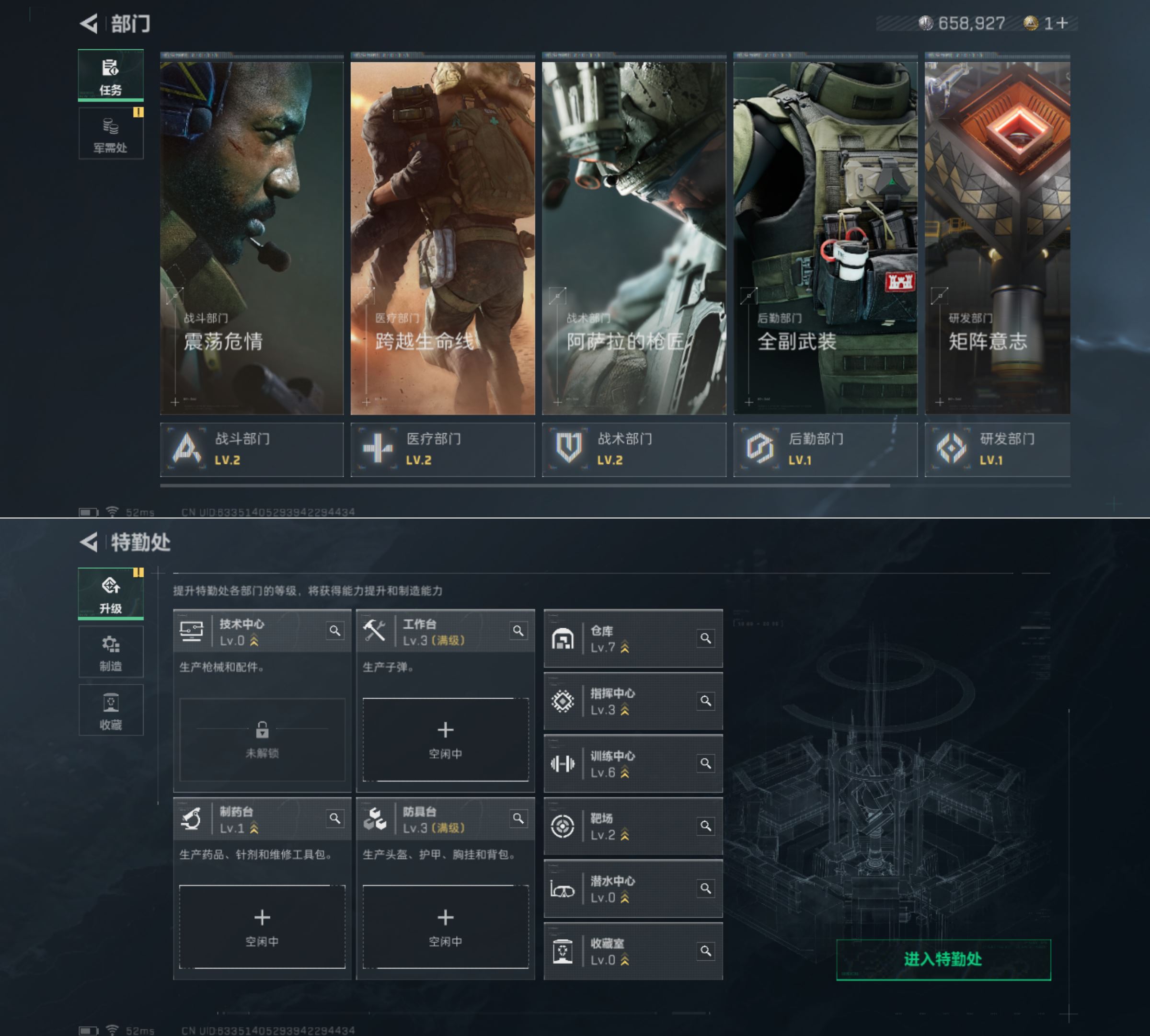Click the 战斗部门 emblem icon

point(187,448)
